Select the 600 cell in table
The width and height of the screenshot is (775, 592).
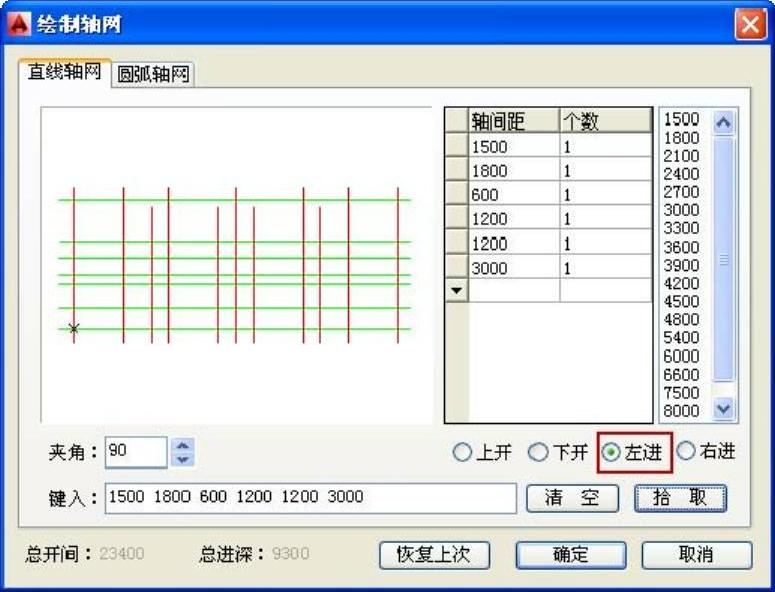click(514, 194)
